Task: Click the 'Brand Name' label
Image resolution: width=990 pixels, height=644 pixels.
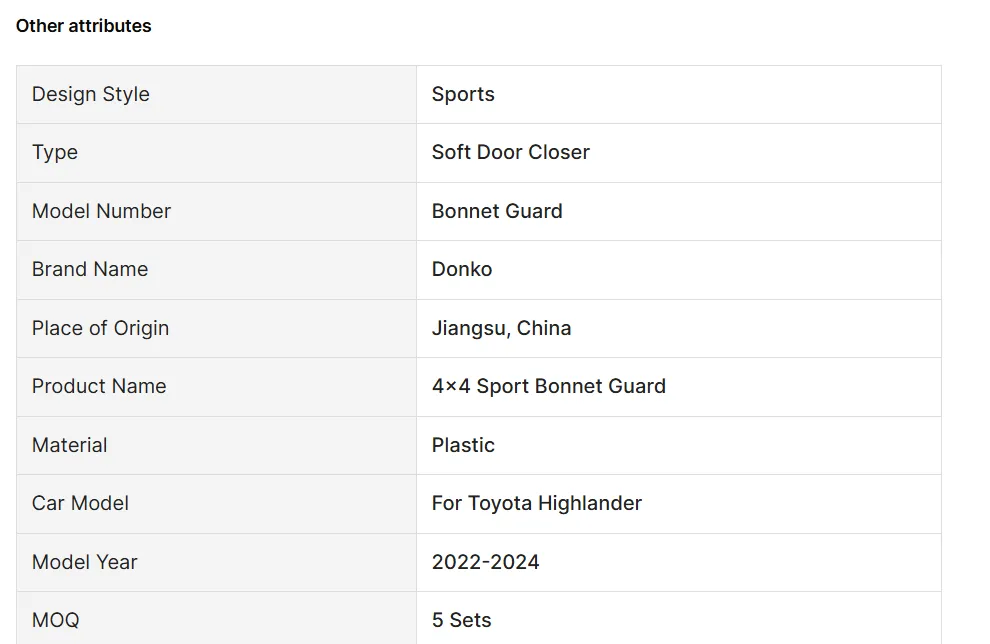Action: 90,269
